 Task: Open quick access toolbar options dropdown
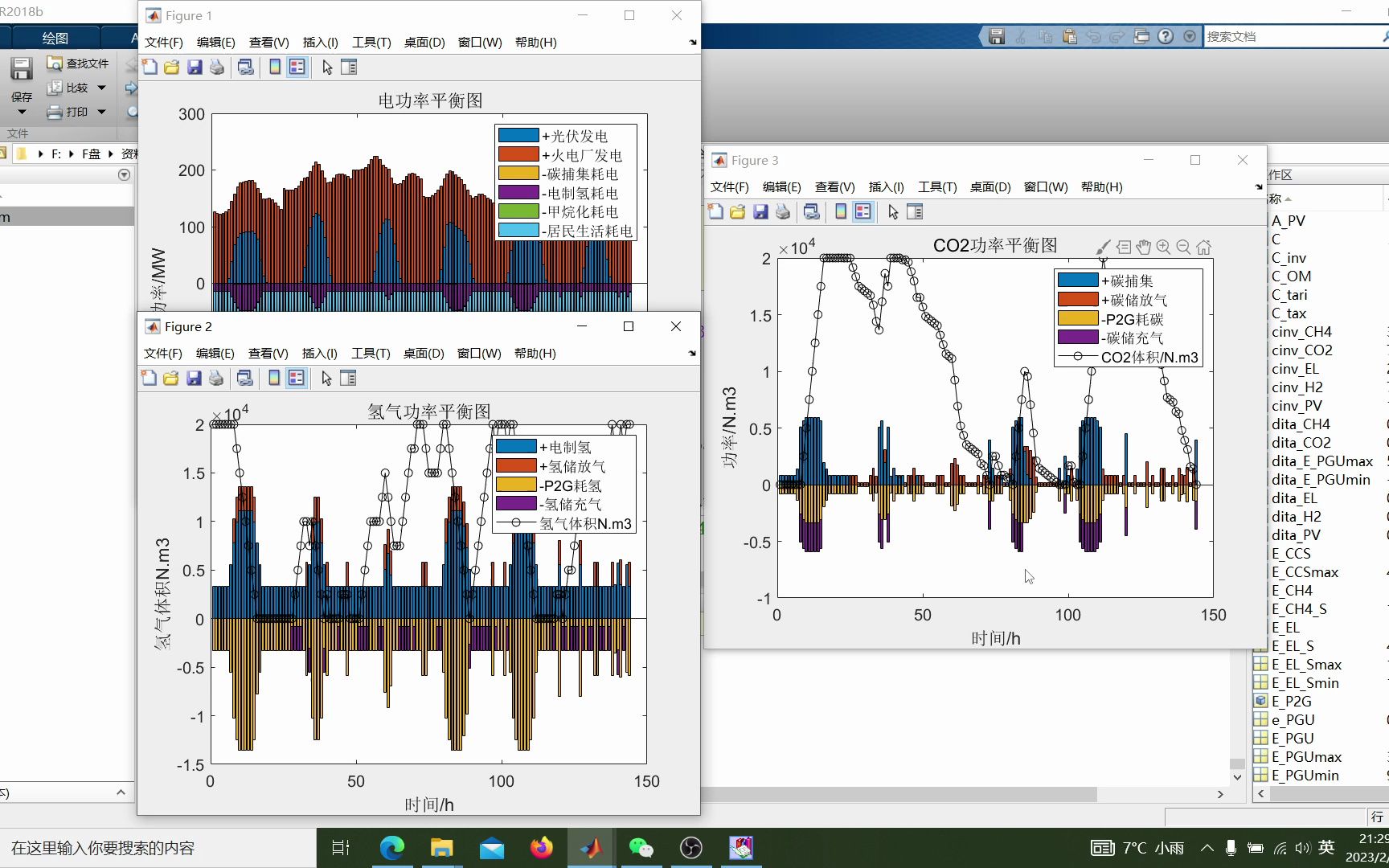pos(1190,37)
